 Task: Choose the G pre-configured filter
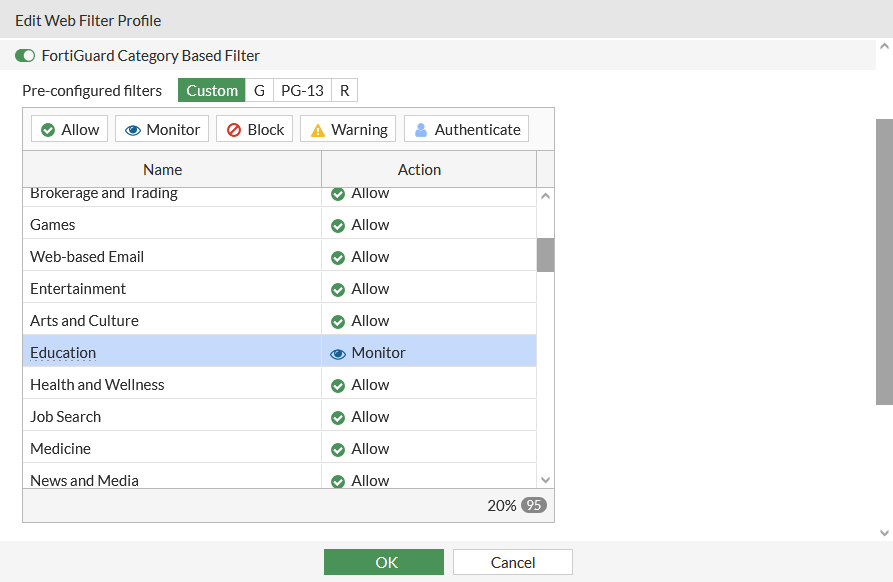[x=259, y=90]
